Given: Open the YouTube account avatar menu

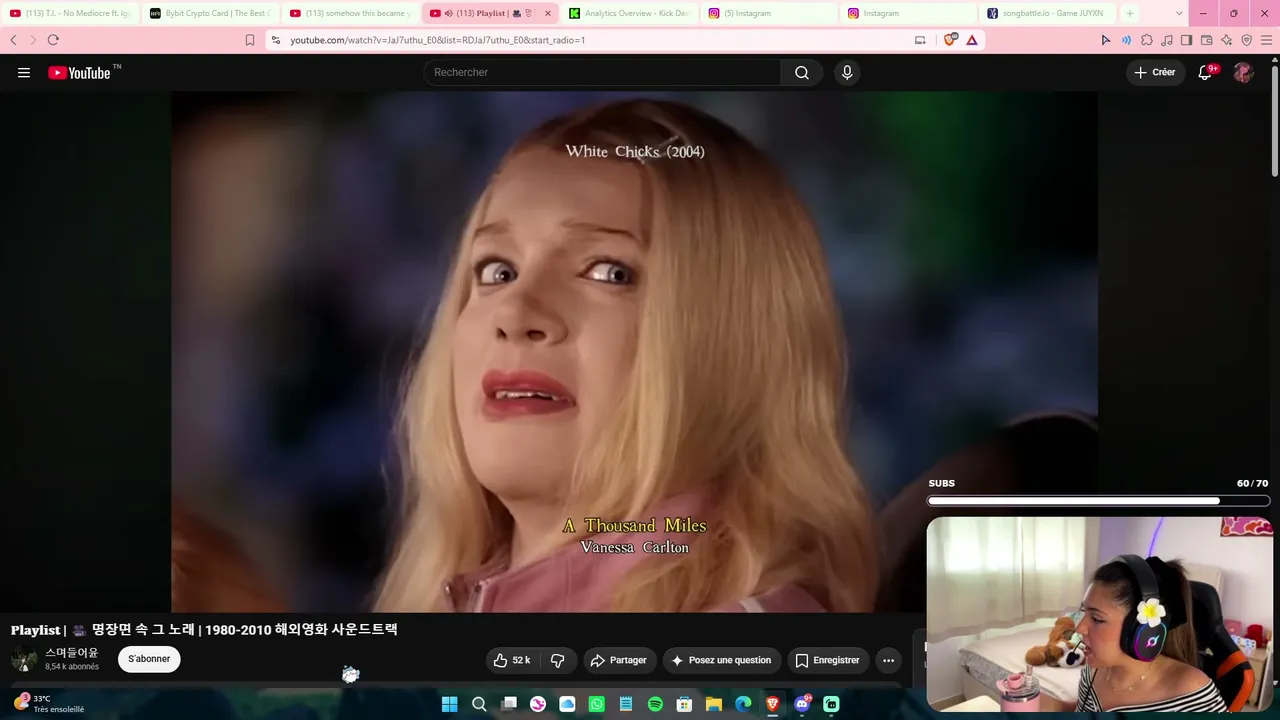Looking at the screenshot, I should tap(1243, 72).
